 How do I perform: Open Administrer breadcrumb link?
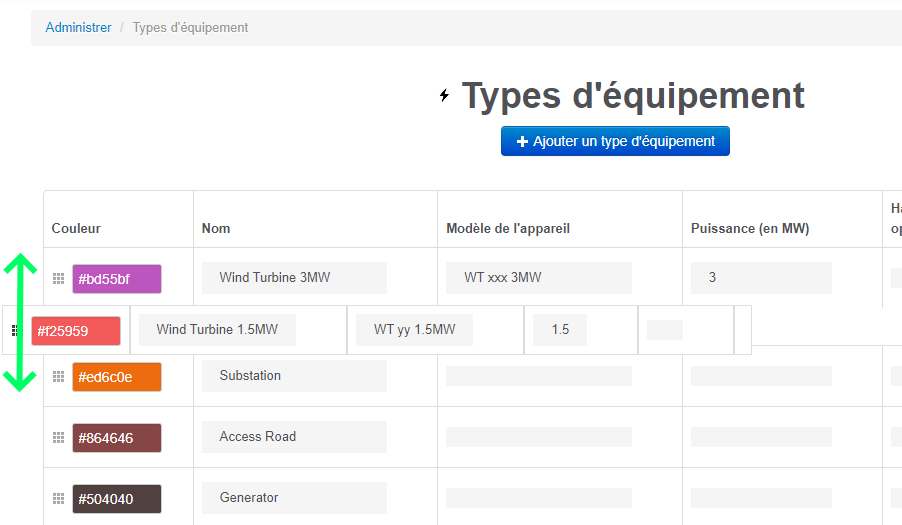tap(78, 28)
